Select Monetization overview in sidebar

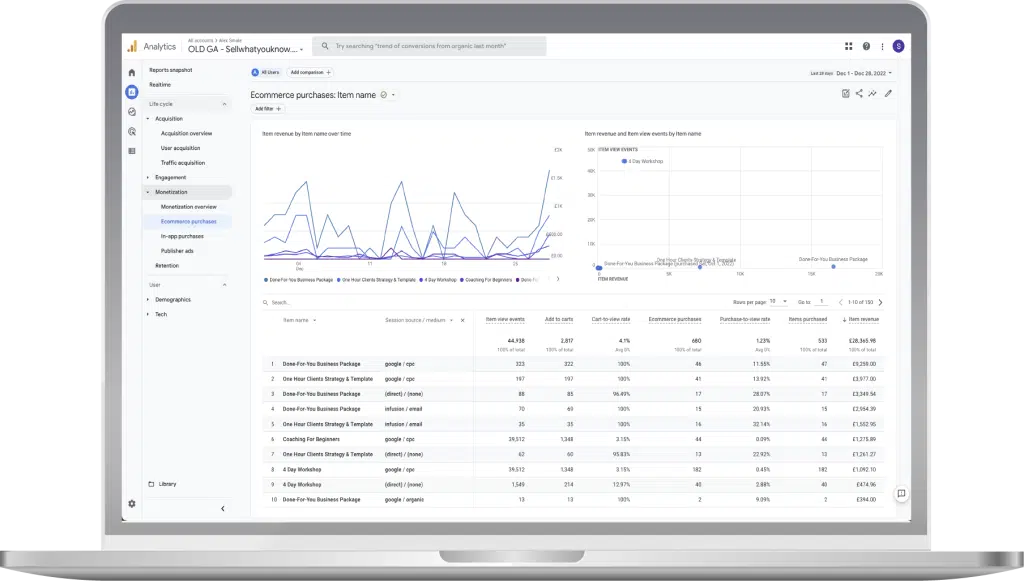(188, 207)
